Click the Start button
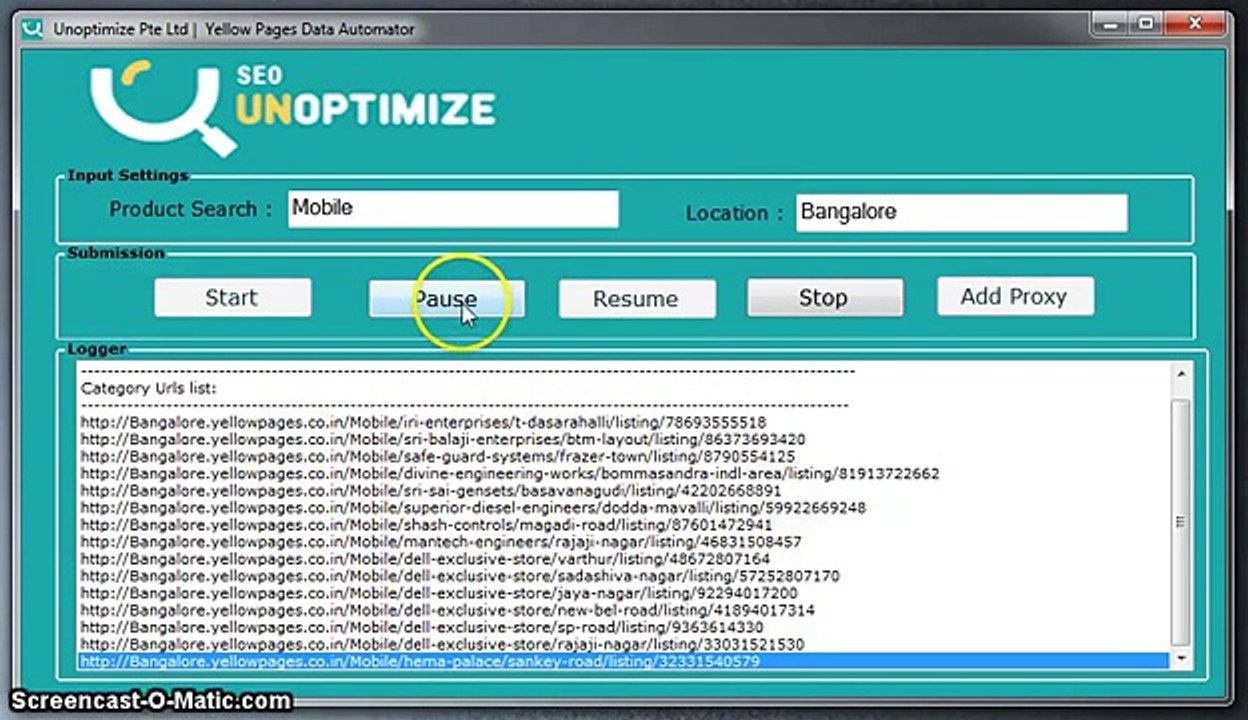 pos(232,298)
